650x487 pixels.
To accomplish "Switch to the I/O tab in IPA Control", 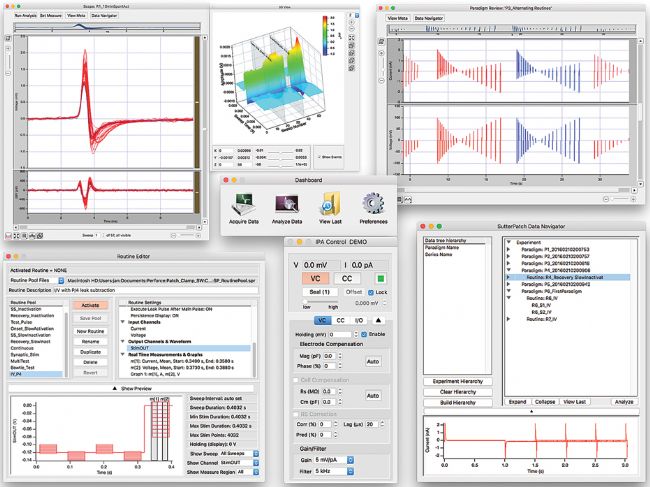I will pos(359,320).
